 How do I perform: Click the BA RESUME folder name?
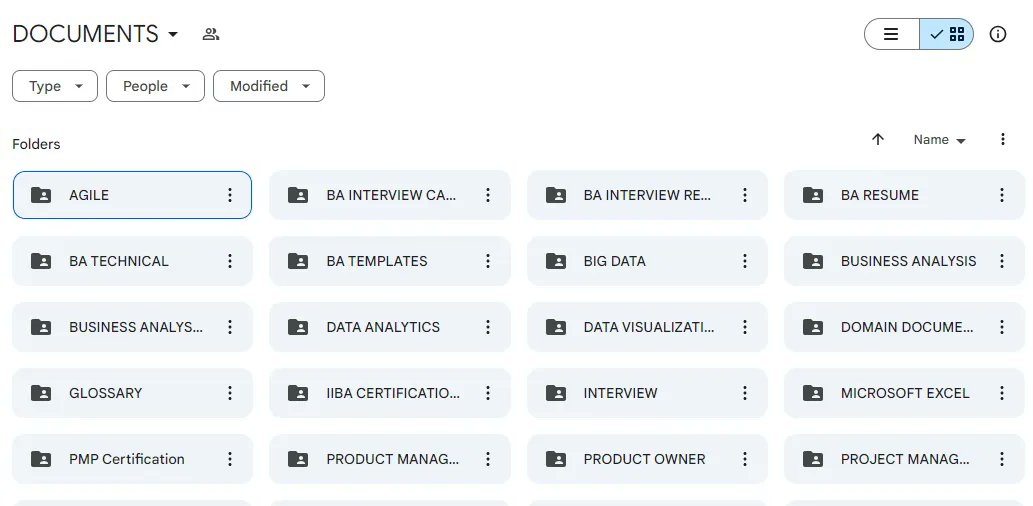[x=879, y=195]
